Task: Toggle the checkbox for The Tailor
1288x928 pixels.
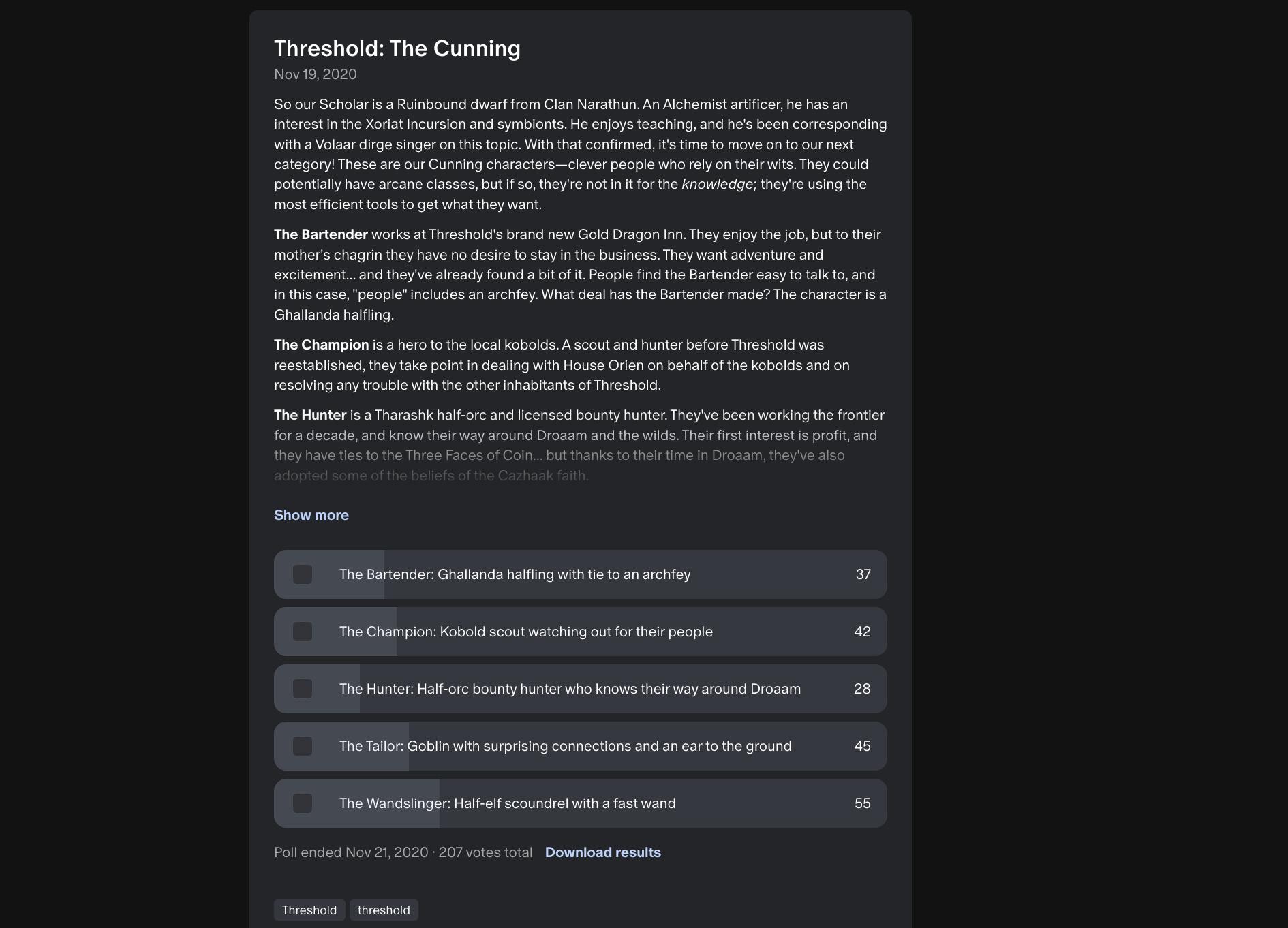Action: pyautogui.click(x=303, y=746)
